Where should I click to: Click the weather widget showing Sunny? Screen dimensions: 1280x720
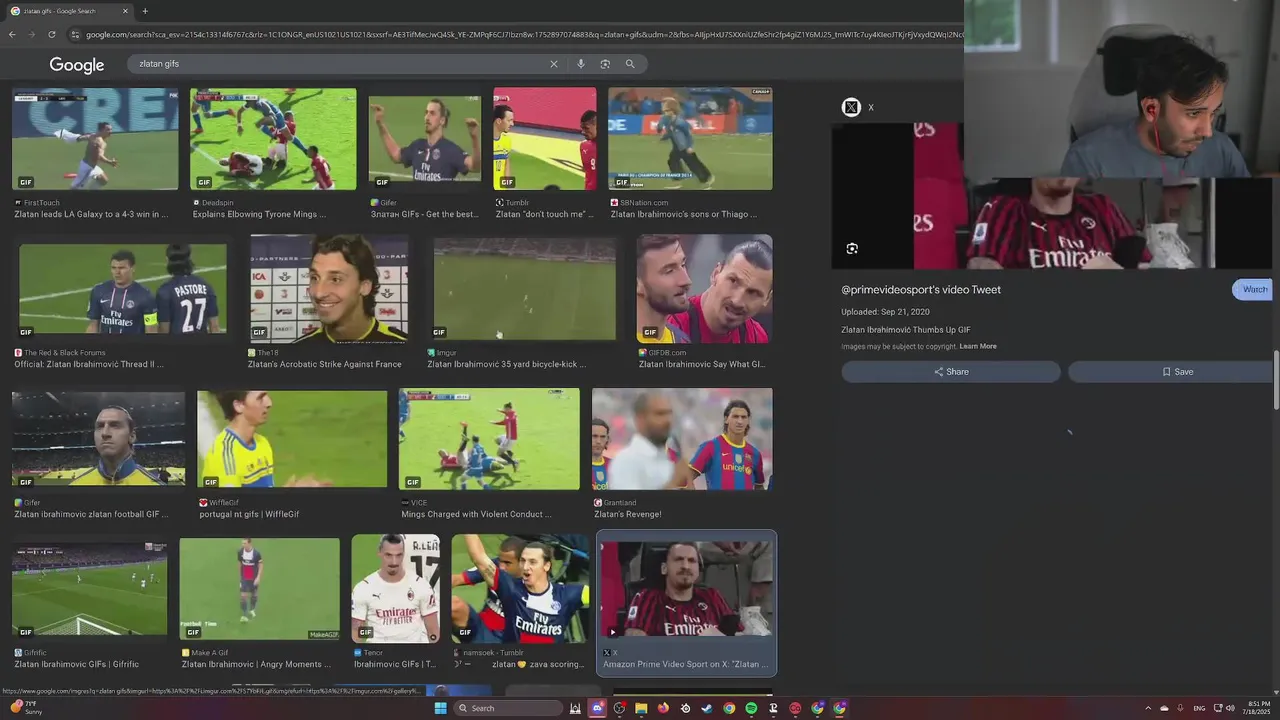26,708
